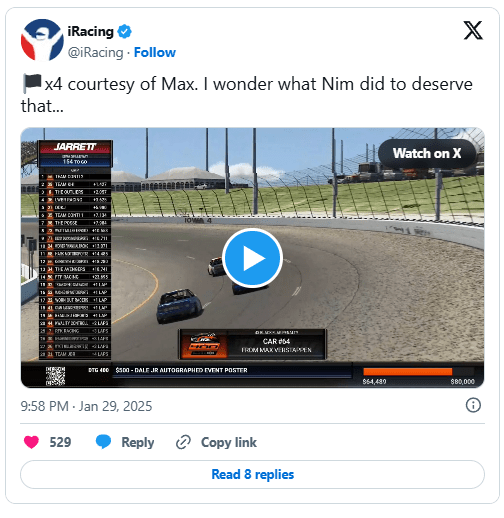Click the iRacing display name
504x518 pixels.
coord(91,32)
